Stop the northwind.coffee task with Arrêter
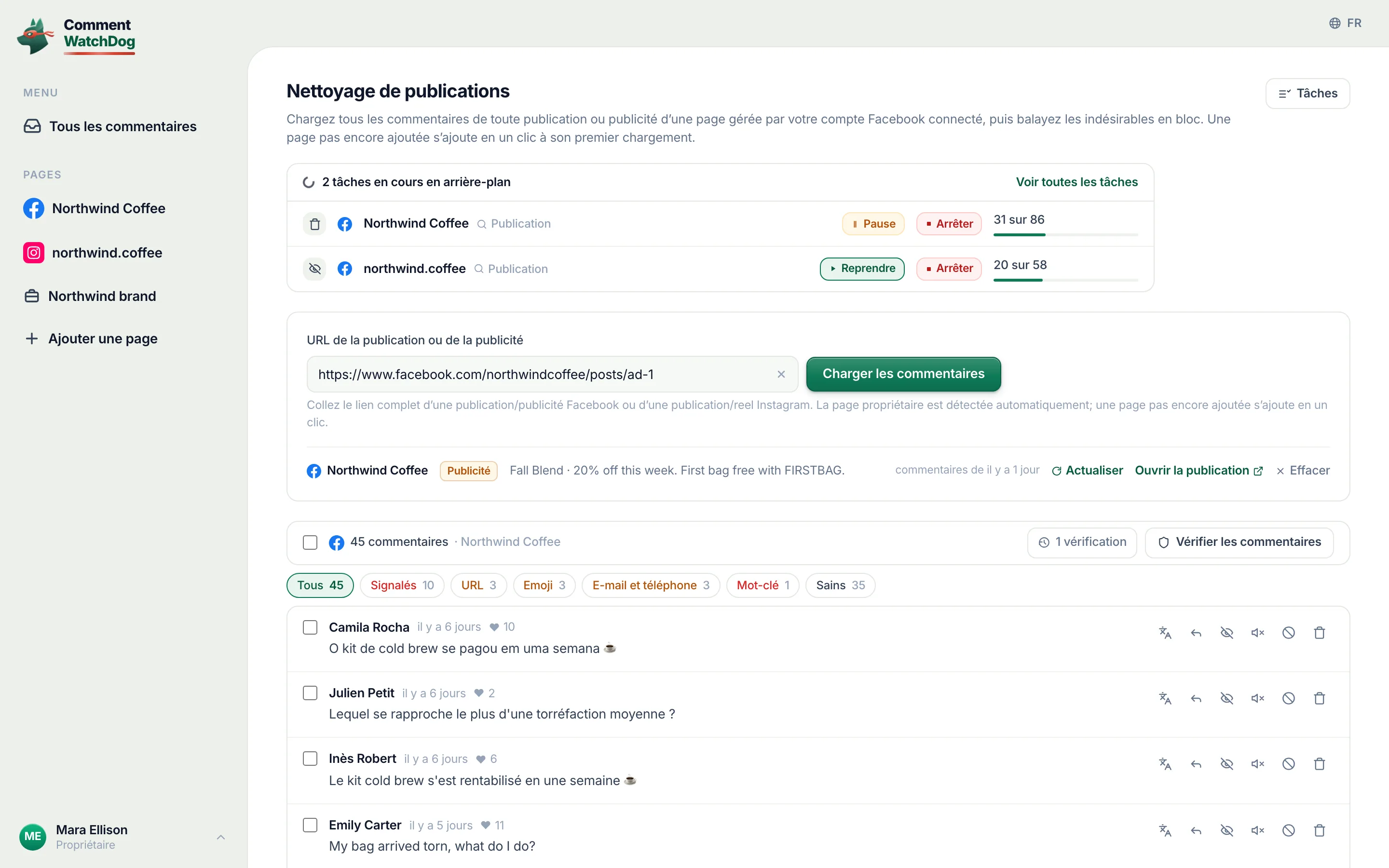Screen dimensions: 1389x868 (x=949, y=269)
